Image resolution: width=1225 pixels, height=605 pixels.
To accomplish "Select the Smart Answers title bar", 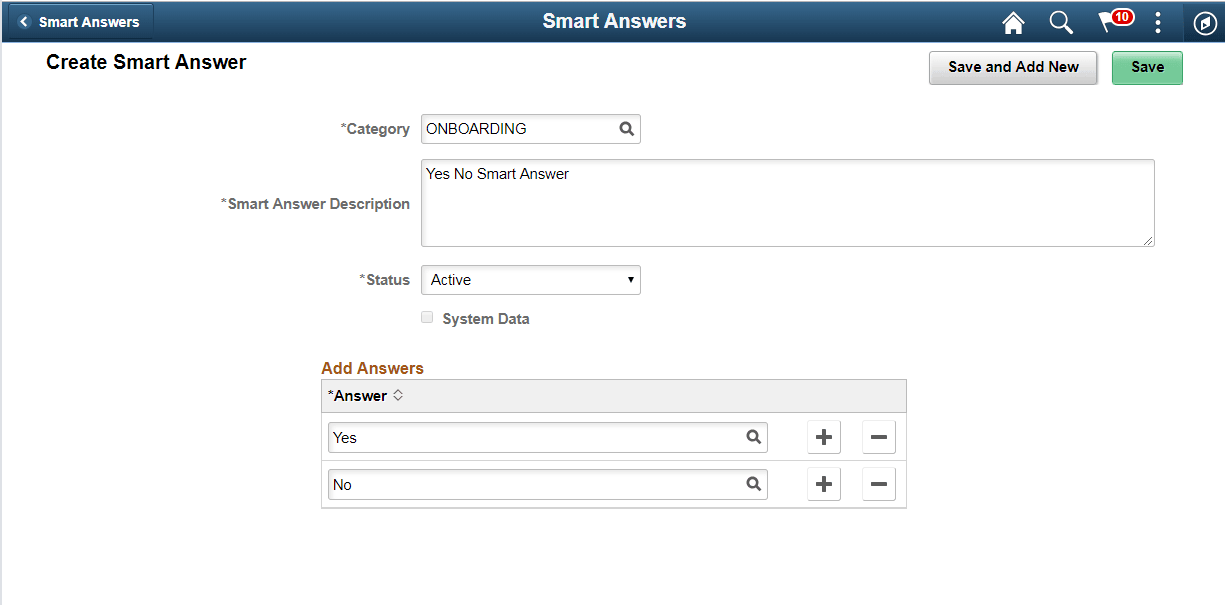I will (x=613, y=20).
